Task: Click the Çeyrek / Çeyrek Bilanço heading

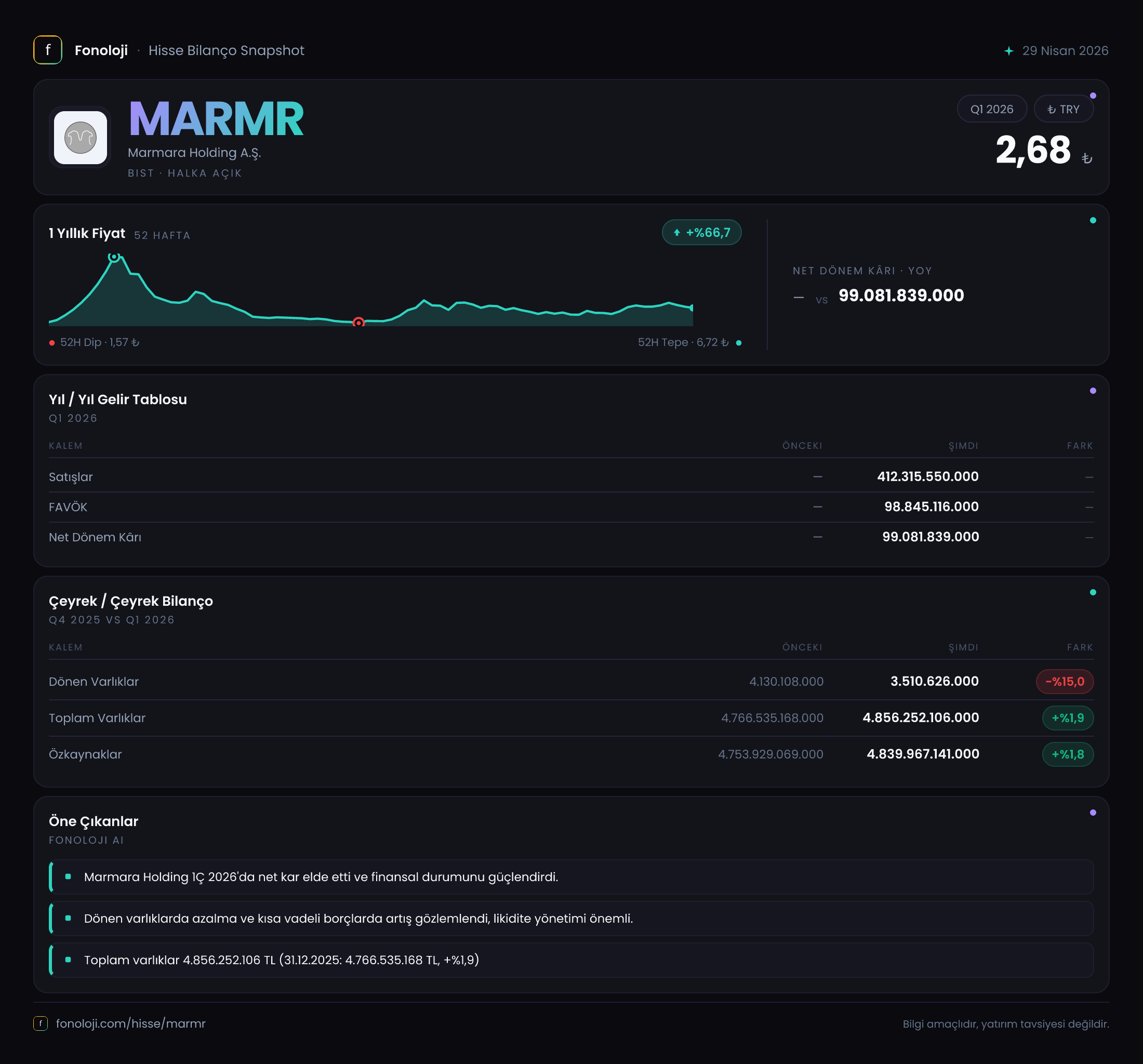Action: click(x=130, y=601)
